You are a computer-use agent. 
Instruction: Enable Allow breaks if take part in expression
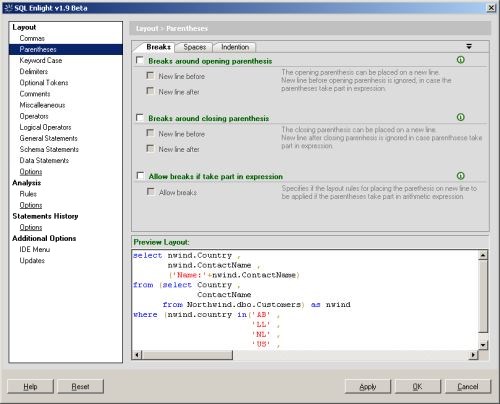click(x=140, y=176)
